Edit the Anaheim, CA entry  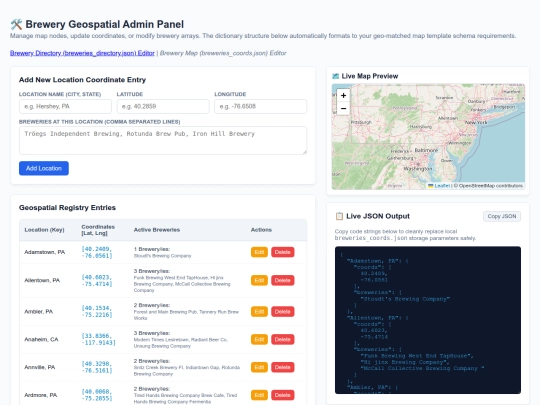[x=259, y=340]
